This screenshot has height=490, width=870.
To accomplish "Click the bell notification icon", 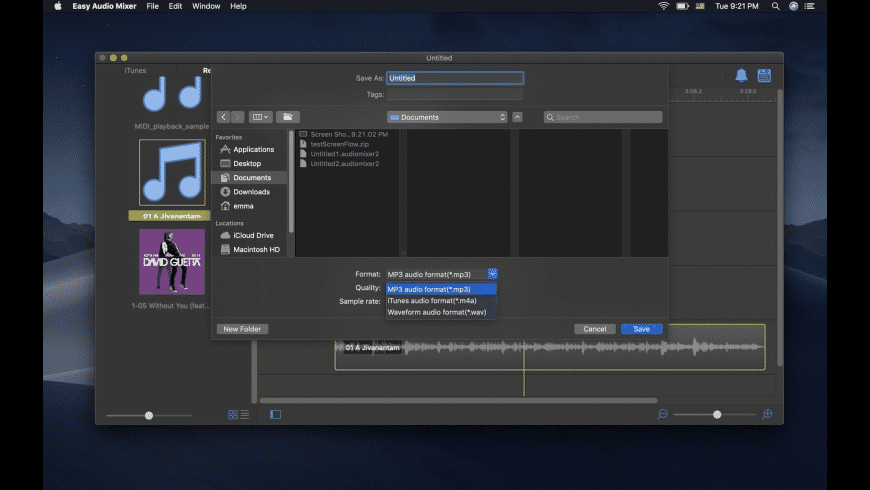I will pos(741,76).
